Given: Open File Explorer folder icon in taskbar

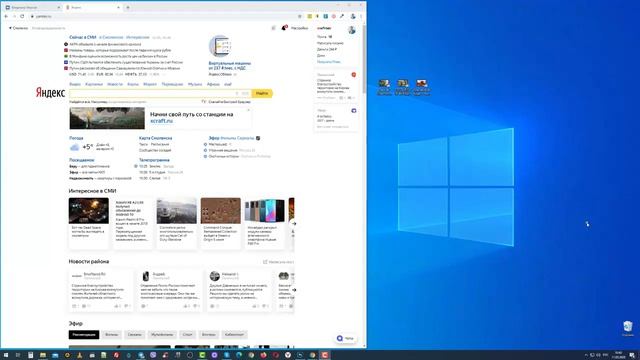Looking at the screenshot, I should pos(42,355).
